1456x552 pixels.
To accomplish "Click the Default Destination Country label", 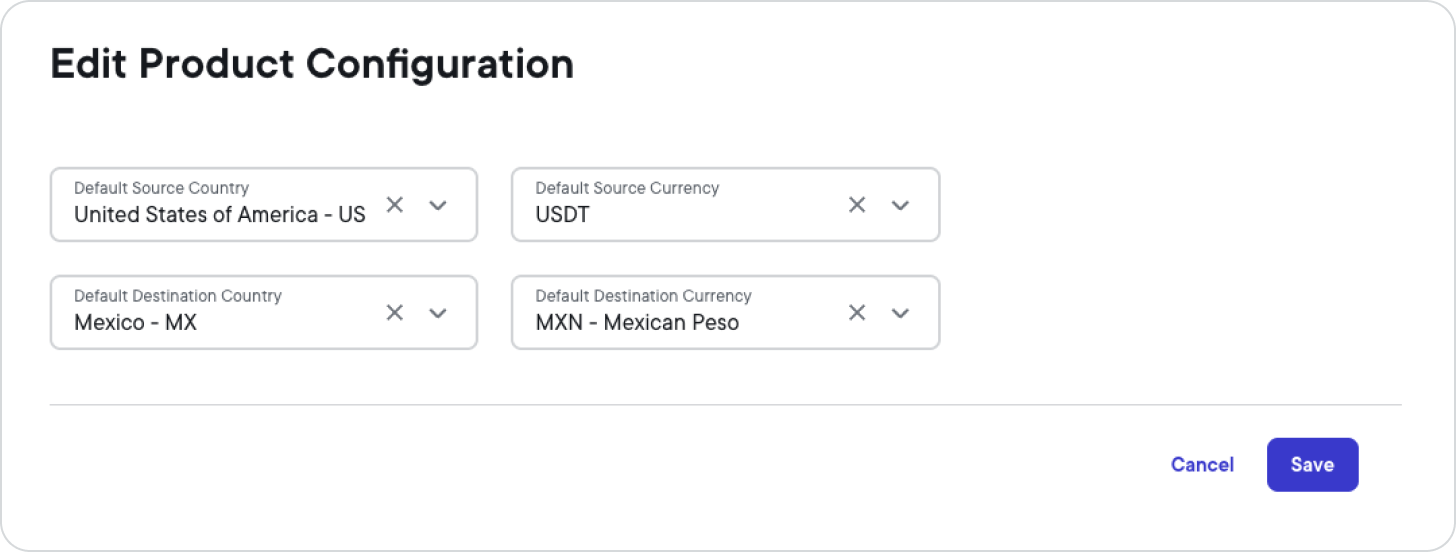I will (178, 296).
